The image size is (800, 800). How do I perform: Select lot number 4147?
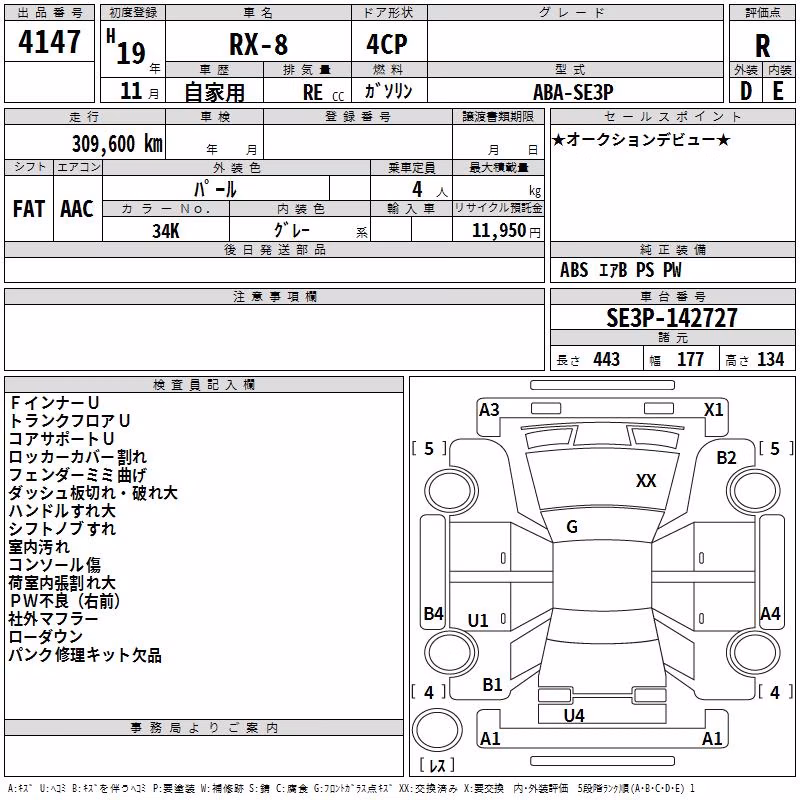pyautogui.click(x=49, y=42)
